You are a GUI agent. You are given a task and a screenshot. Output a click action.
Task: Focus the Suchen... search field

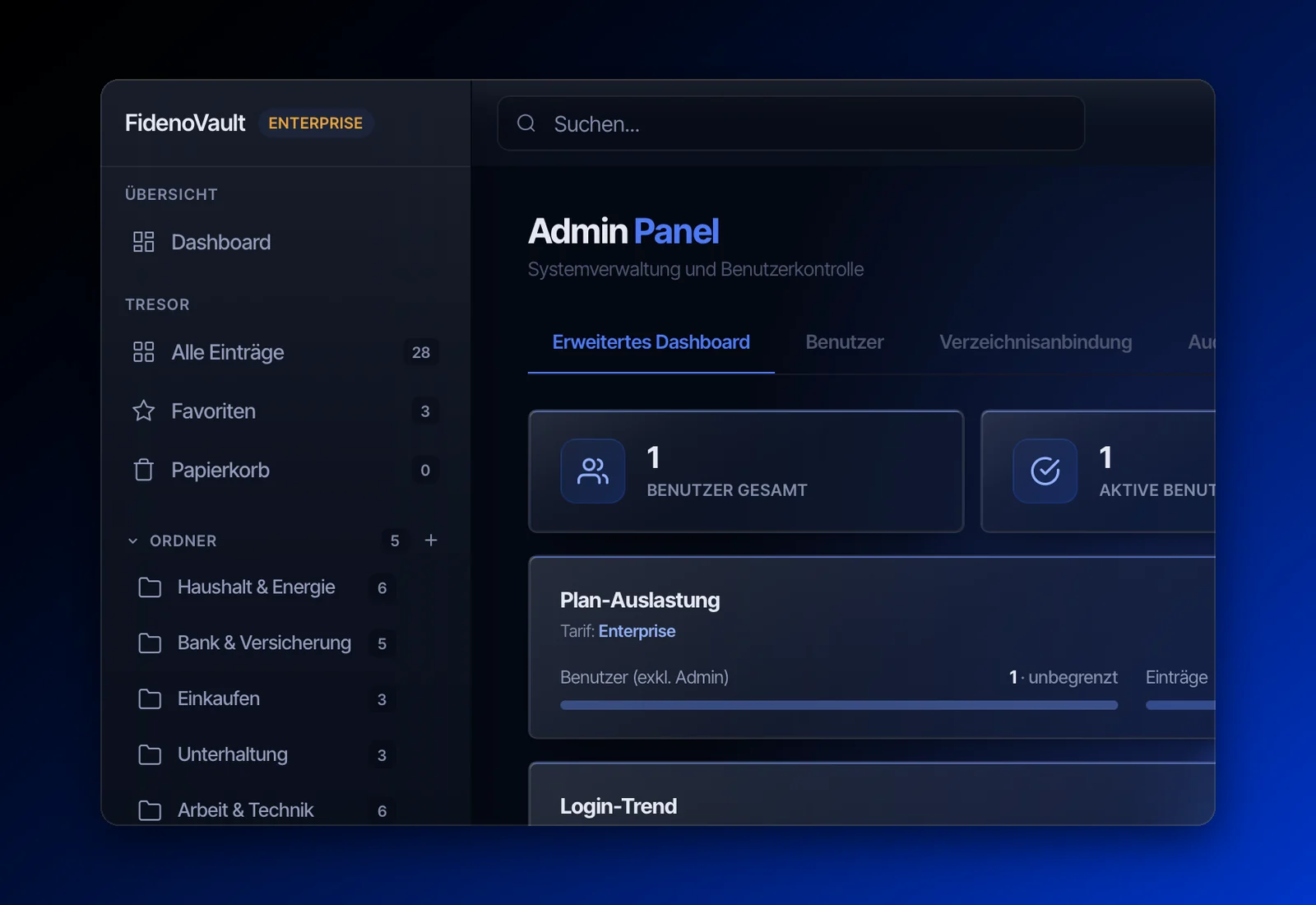791,123
